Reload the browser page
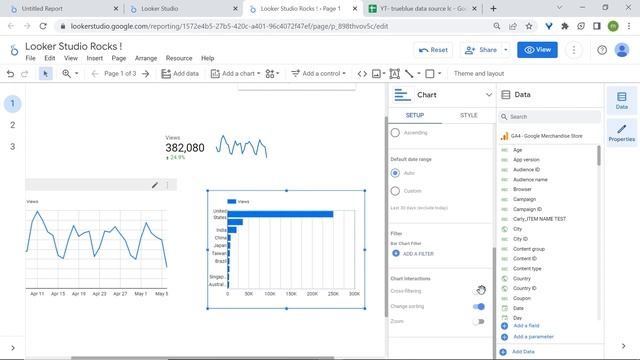 pos(43,26)
